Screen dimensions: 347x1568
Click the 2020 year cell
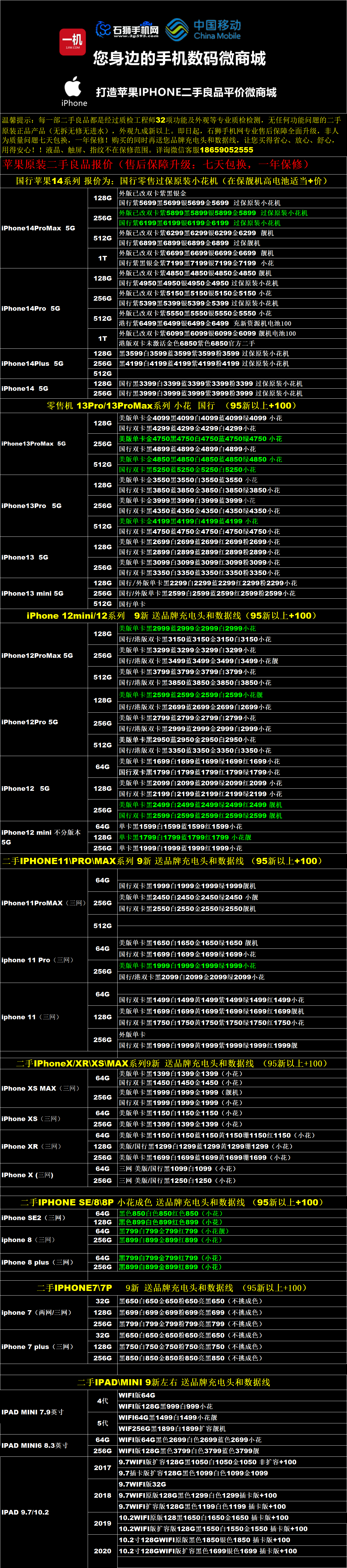point(103,1551)
